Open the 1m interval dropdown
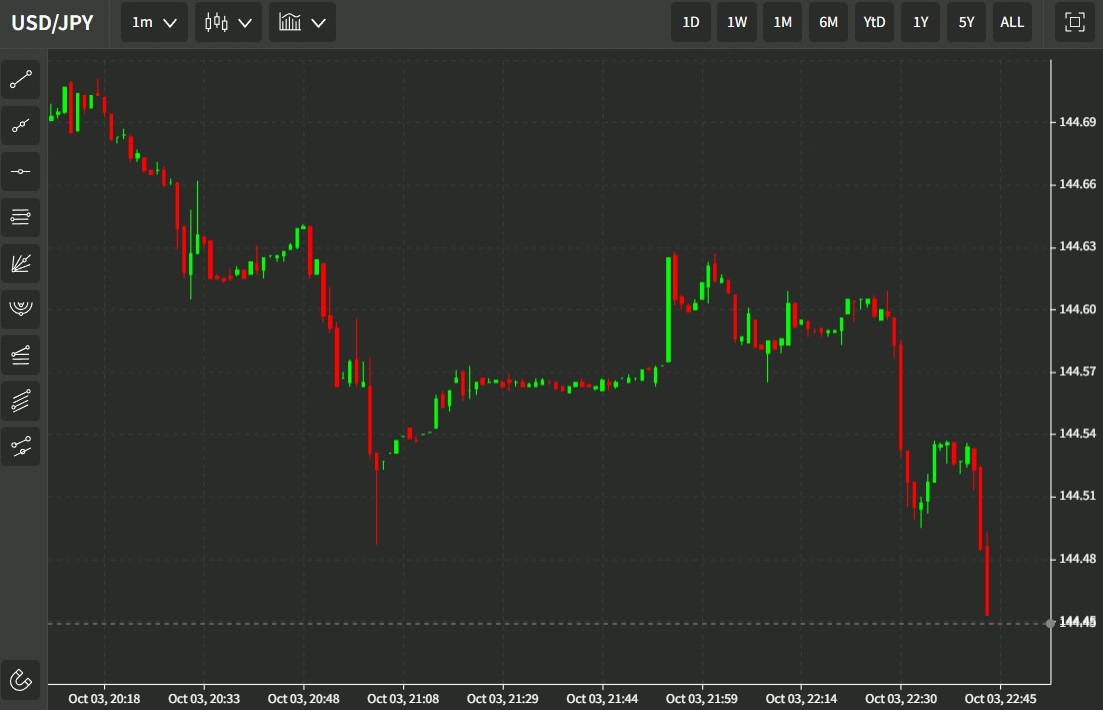The image size is (1103, 710). tap(154, 22)
